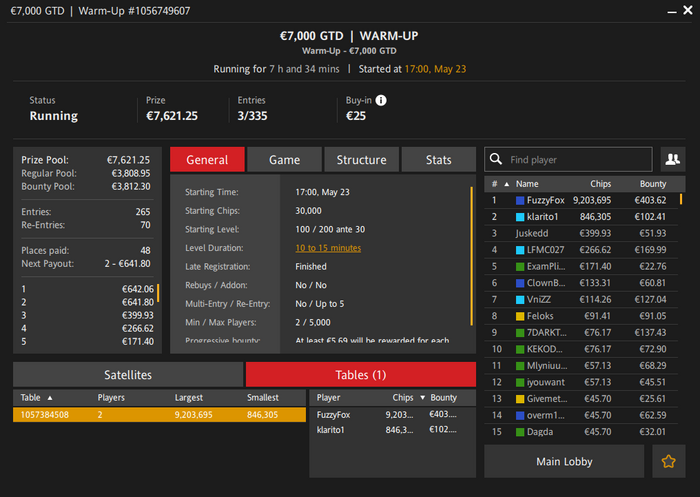Click the Buy-in info icon
The width and height of the screenshot is (700, 497).
381,100
